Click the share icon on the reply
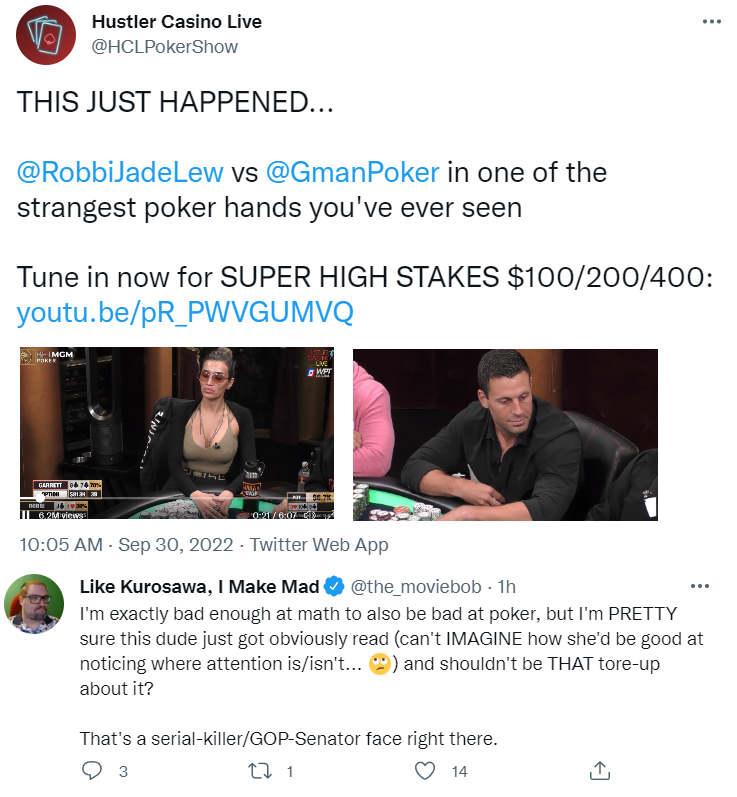 [600, 770]
